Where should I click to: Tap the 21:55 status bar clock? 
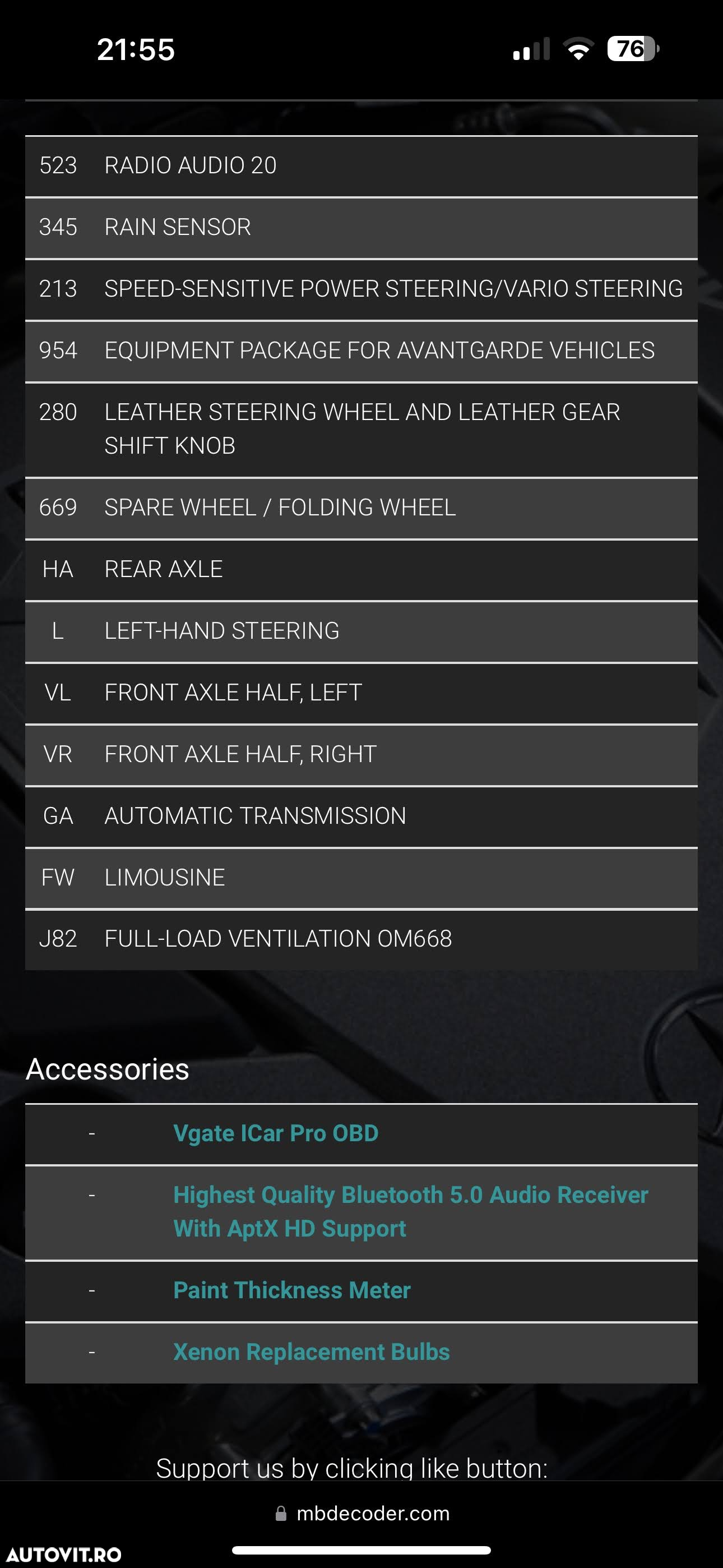136,49
